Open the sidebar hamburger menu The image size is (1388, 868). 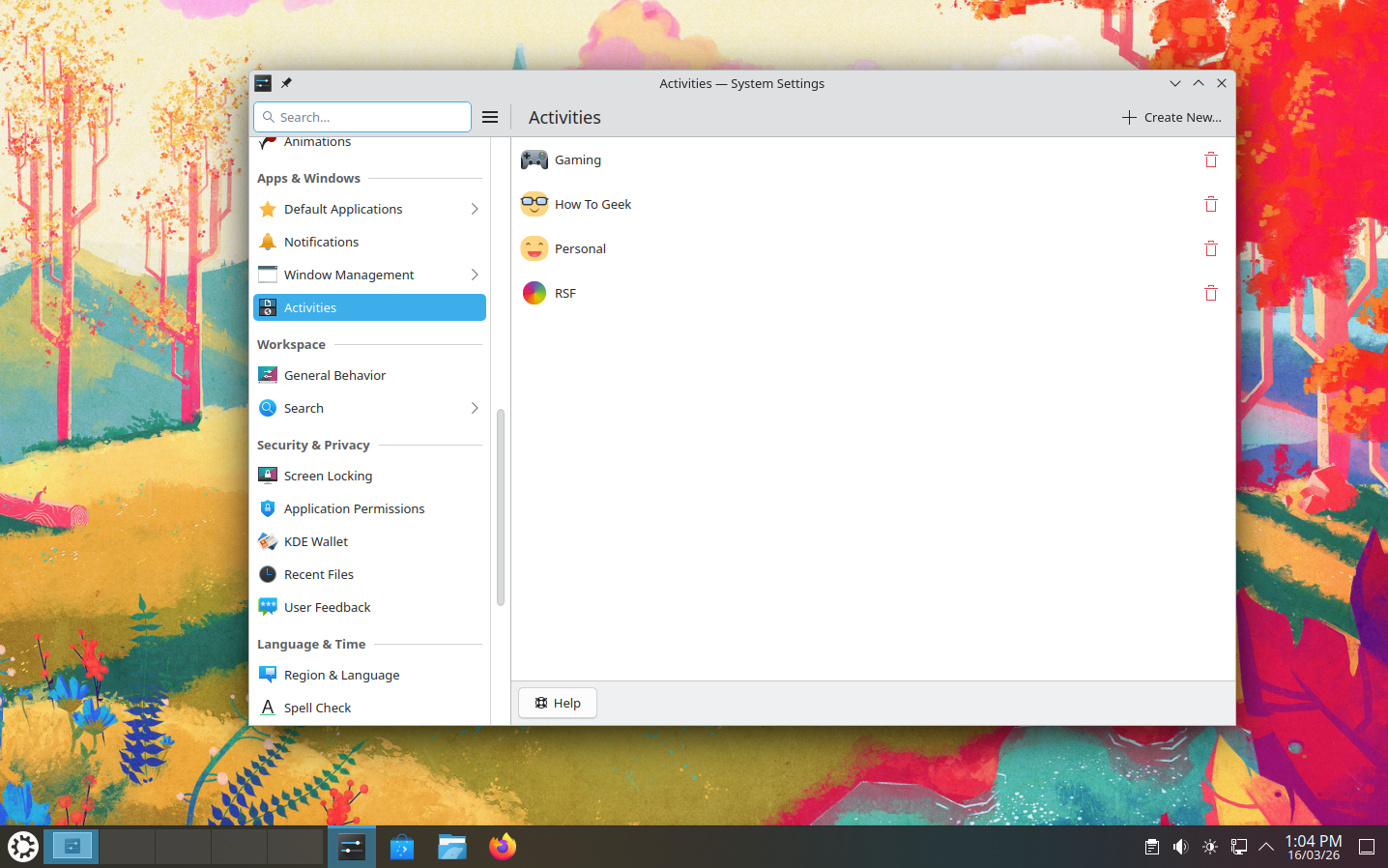click(x=490, y=117)
